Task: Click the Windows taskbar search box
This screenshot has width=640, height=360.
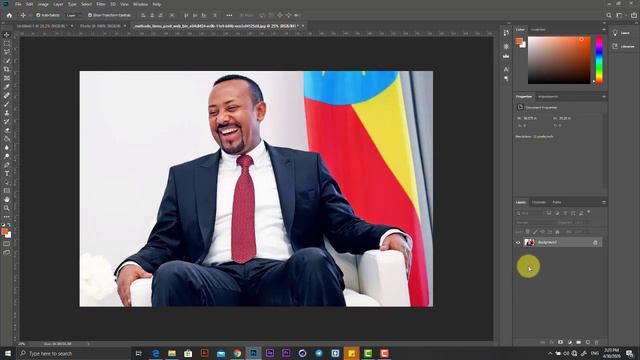Action: 73,353
